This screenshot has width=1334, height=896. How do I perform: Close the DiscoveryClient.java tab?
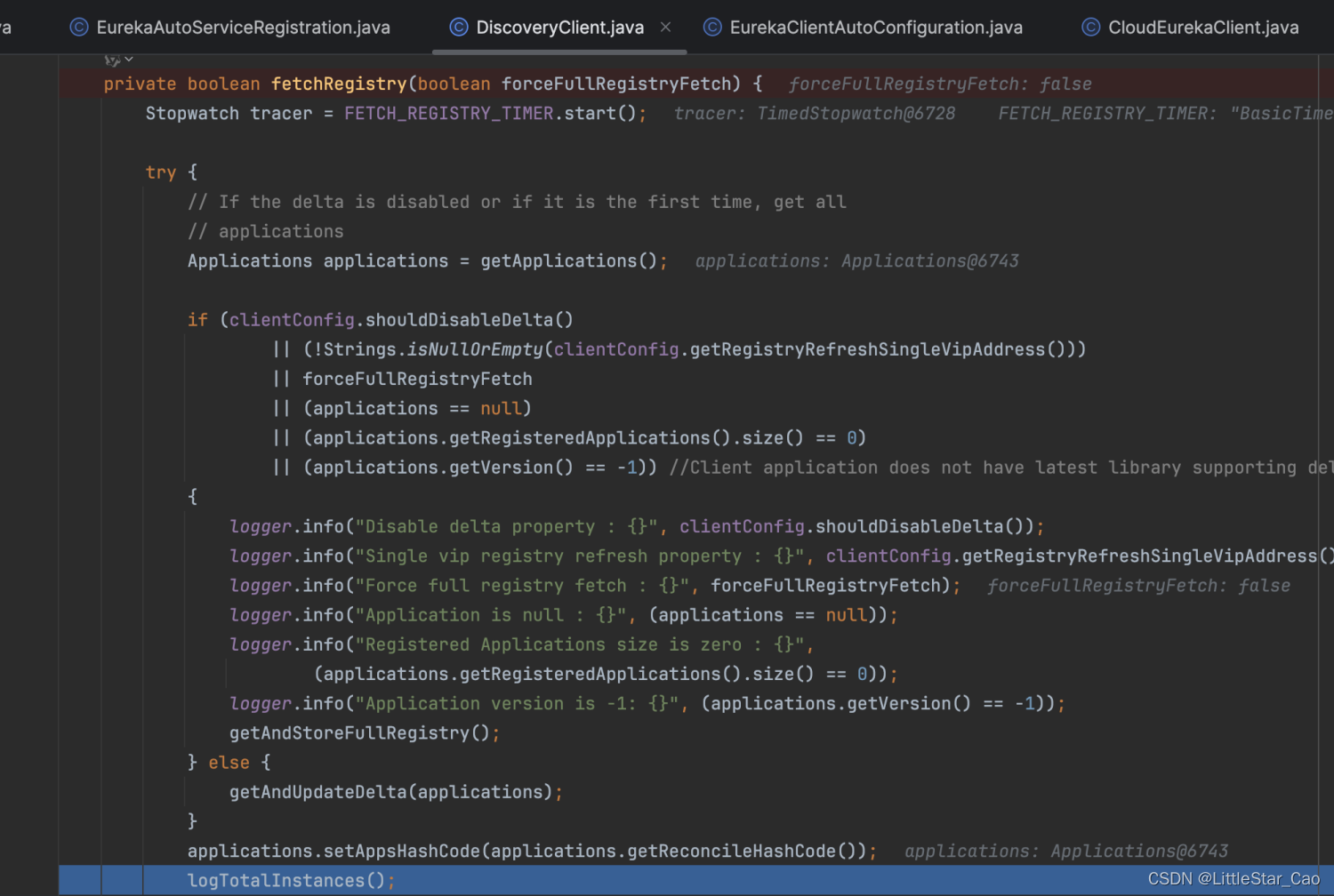665,28
